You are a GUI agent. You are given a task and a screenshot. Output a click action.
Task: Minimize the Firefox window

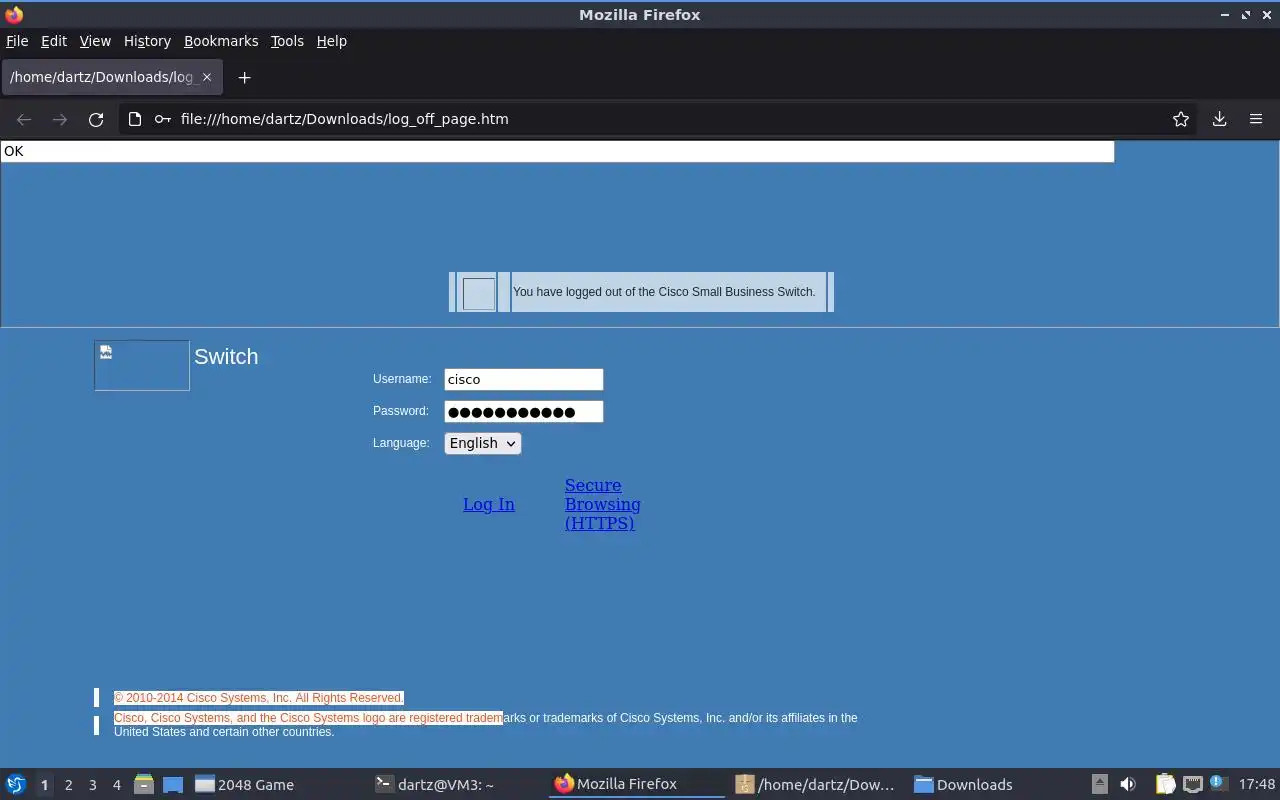click(x=1225, y=15)
